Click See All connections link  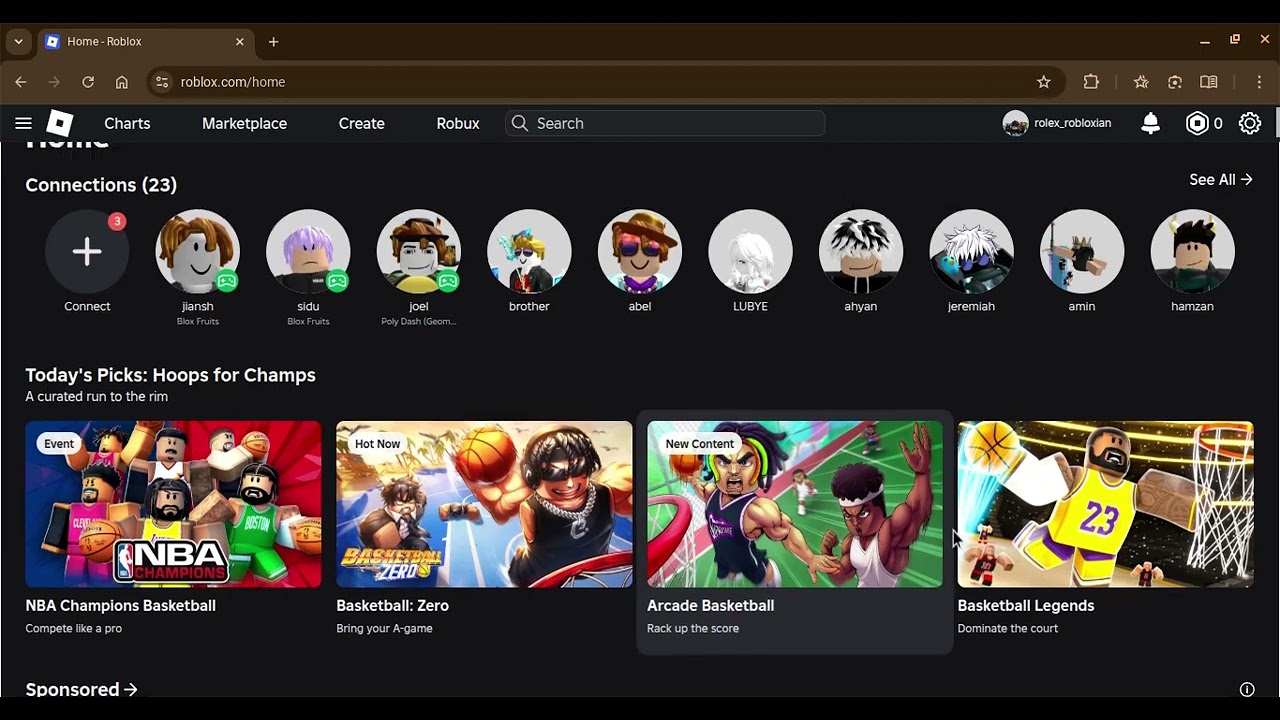[x=1220, y=180]
